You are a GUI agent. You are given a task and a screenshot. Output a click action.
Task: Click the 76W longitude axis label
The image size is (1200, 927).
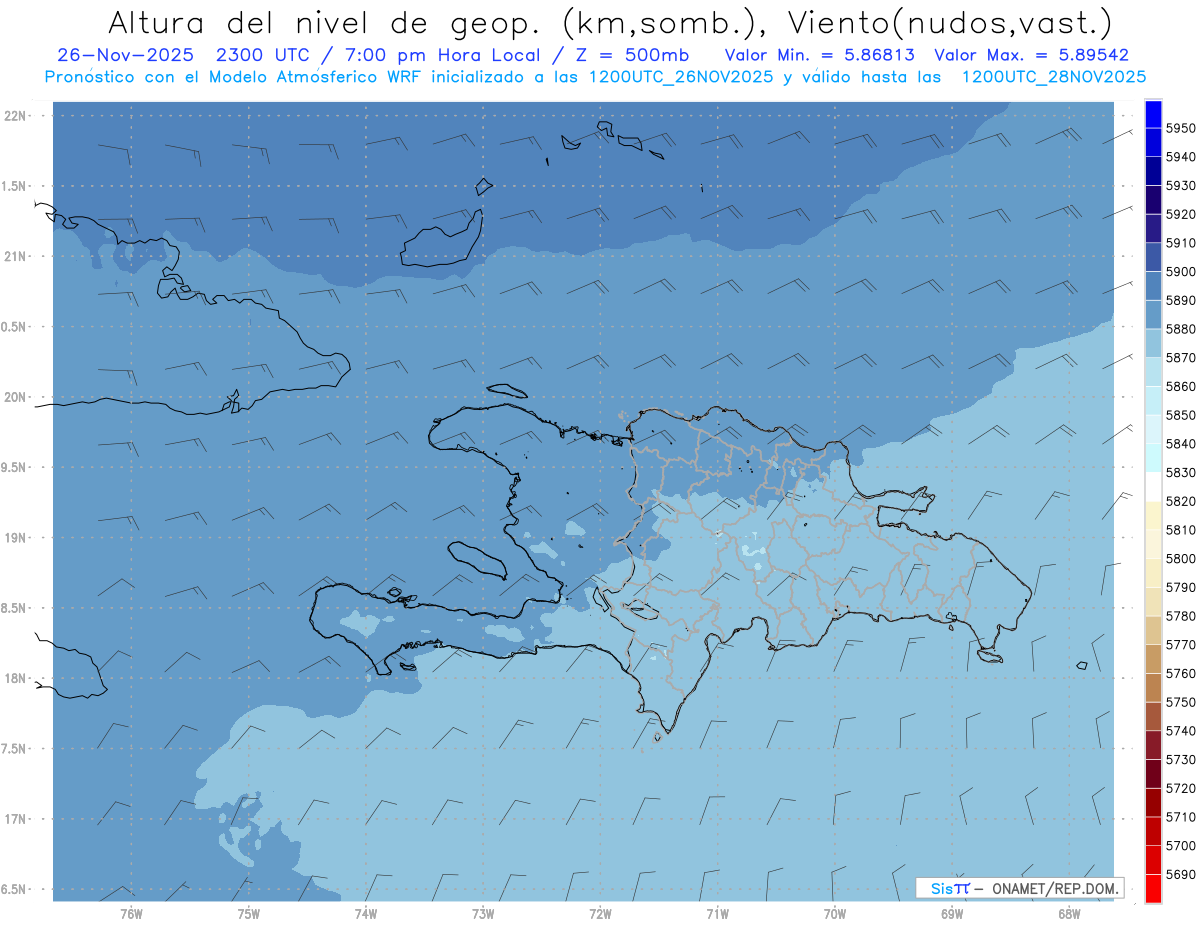(x=131, y=913)
